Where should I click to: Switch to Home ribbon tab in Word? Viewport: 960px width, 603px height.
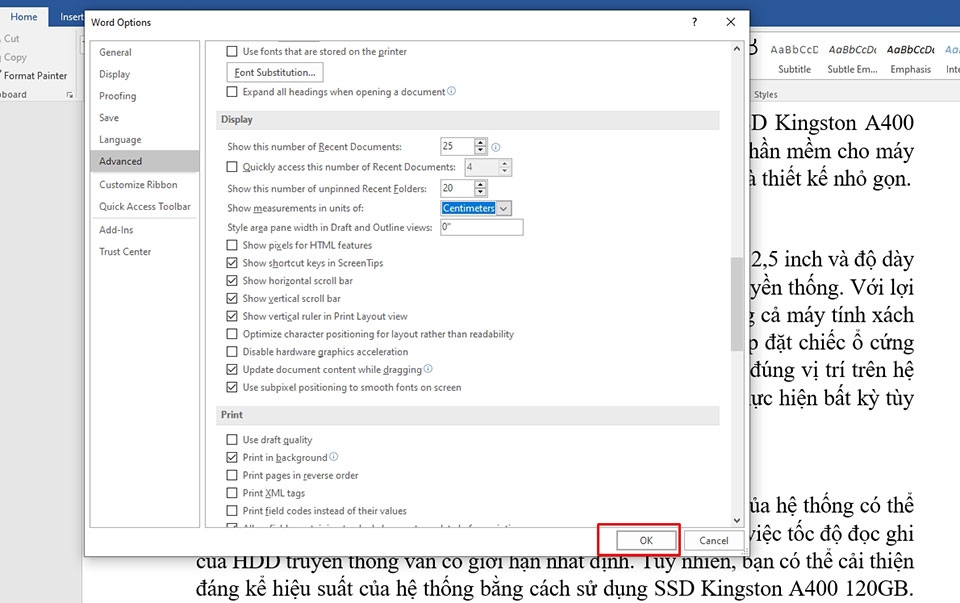click(23, 17)
